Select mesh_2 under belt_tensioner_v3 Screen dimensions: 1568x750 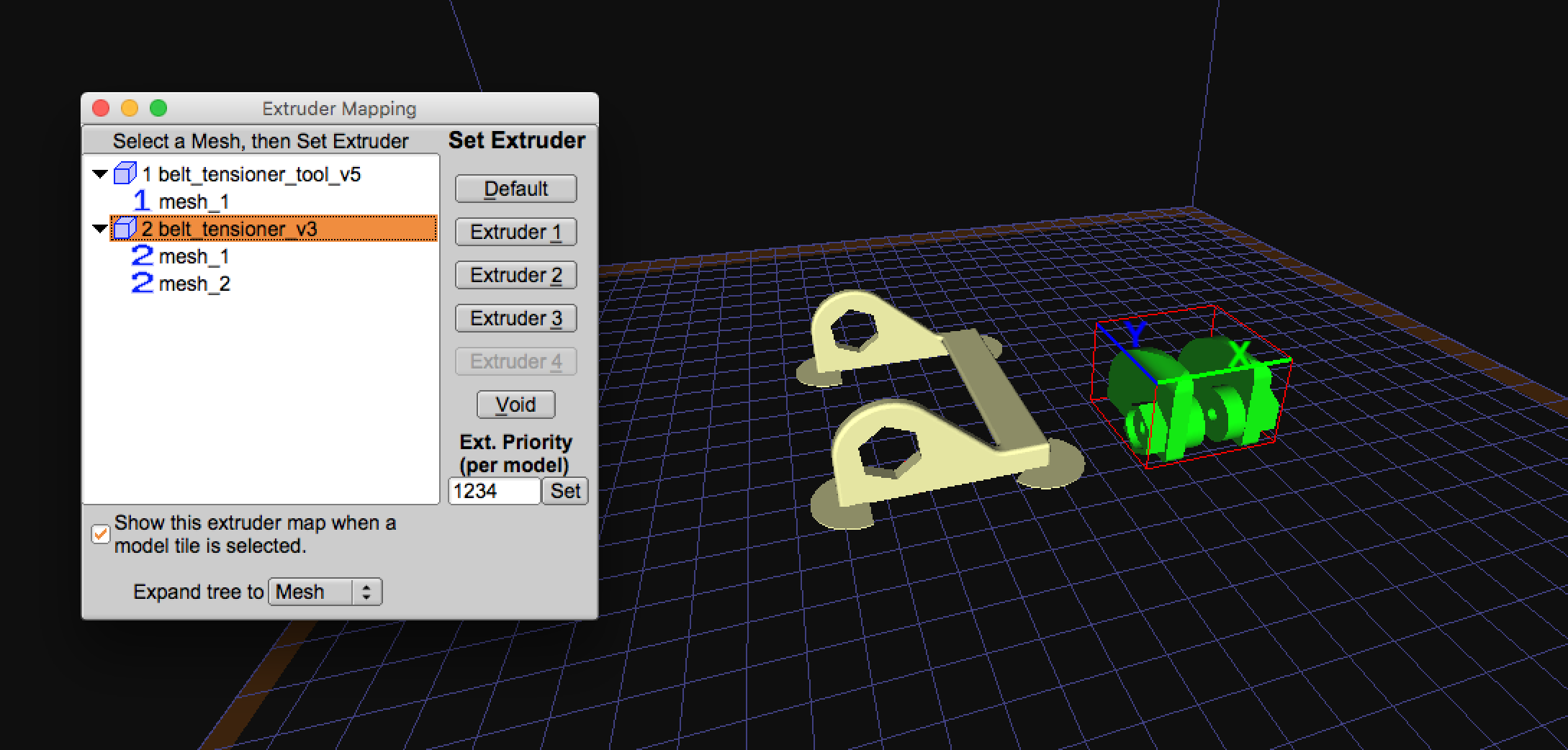(194, 284)
